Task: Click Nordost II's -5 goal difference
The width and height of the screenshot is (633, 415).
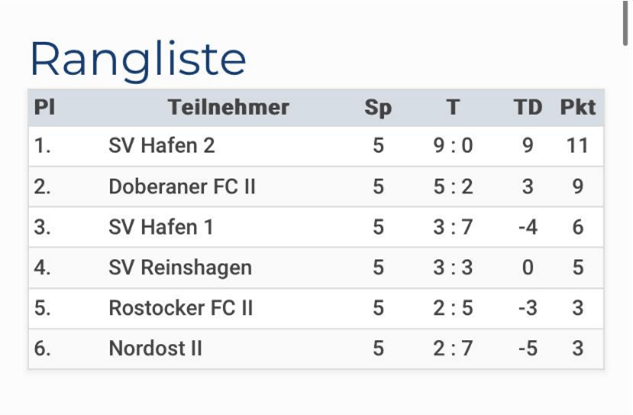Action: 528,348
